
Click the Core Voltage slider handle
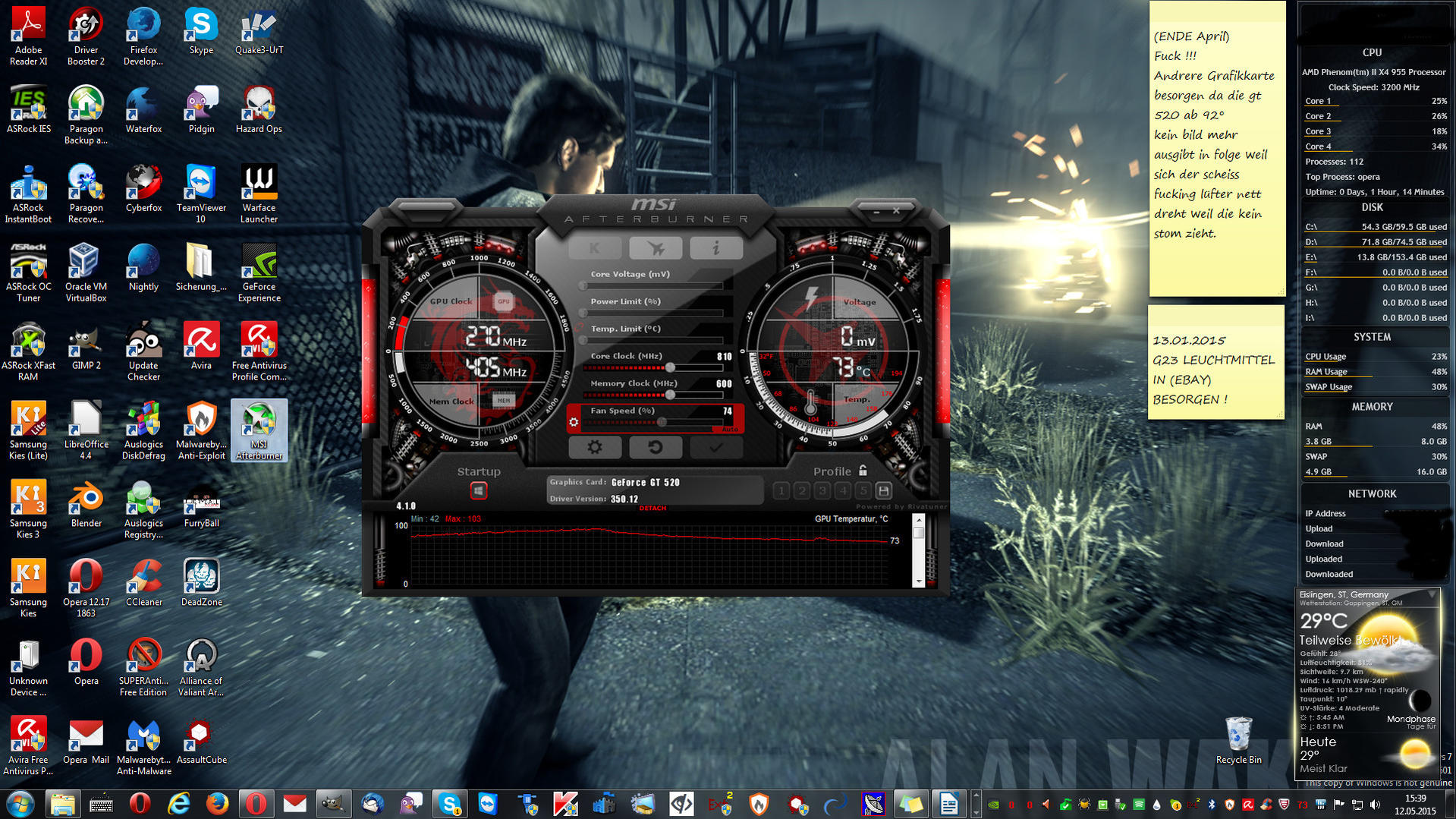pos(583,285)
